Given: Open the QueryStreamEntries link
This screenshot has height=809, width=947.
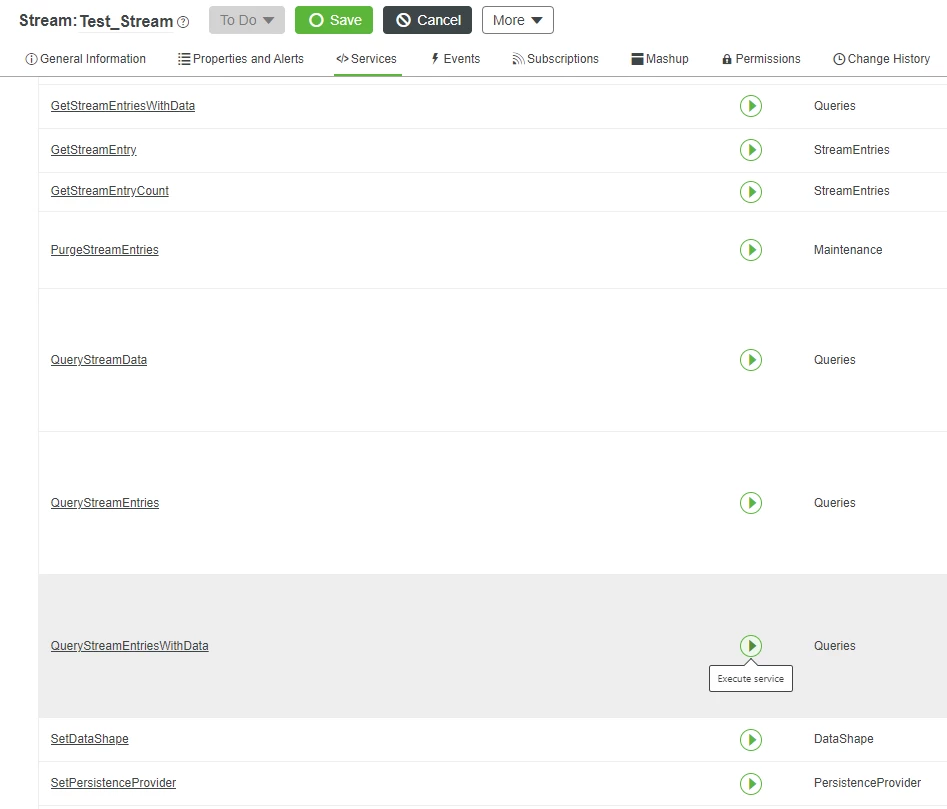Looking at the screenshot, I should point(105,503).
